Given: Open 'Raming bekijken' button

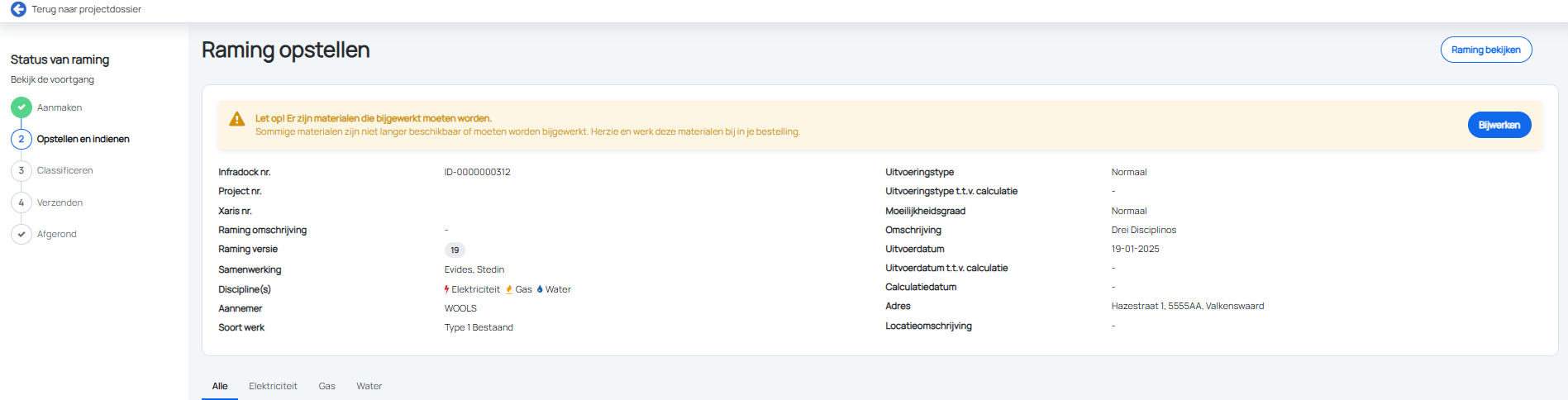Looking at the screenshot, I should (x=1485, y=50).
